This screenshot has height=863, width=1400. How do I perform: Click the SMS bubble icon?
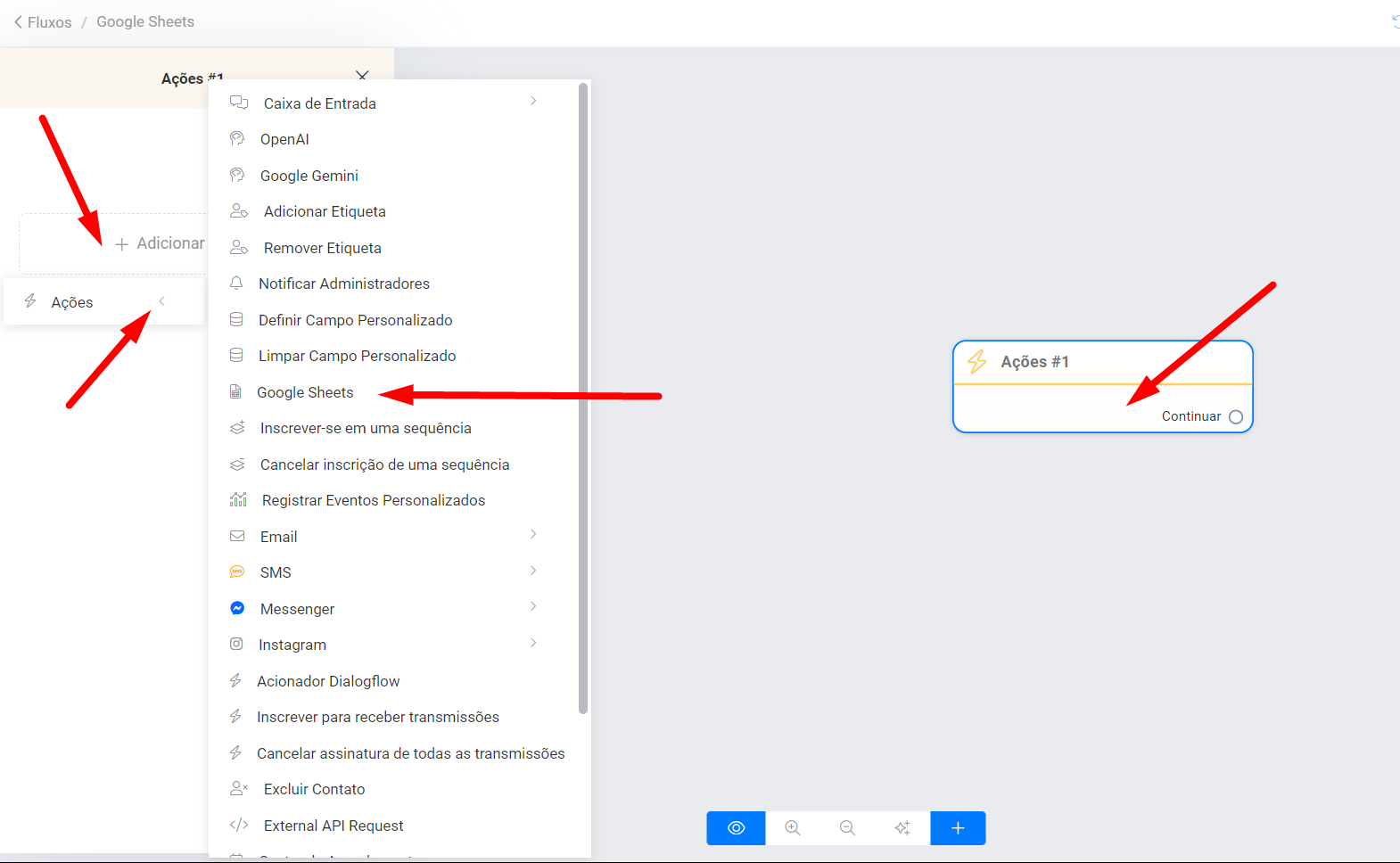click(x=237, y=572)
